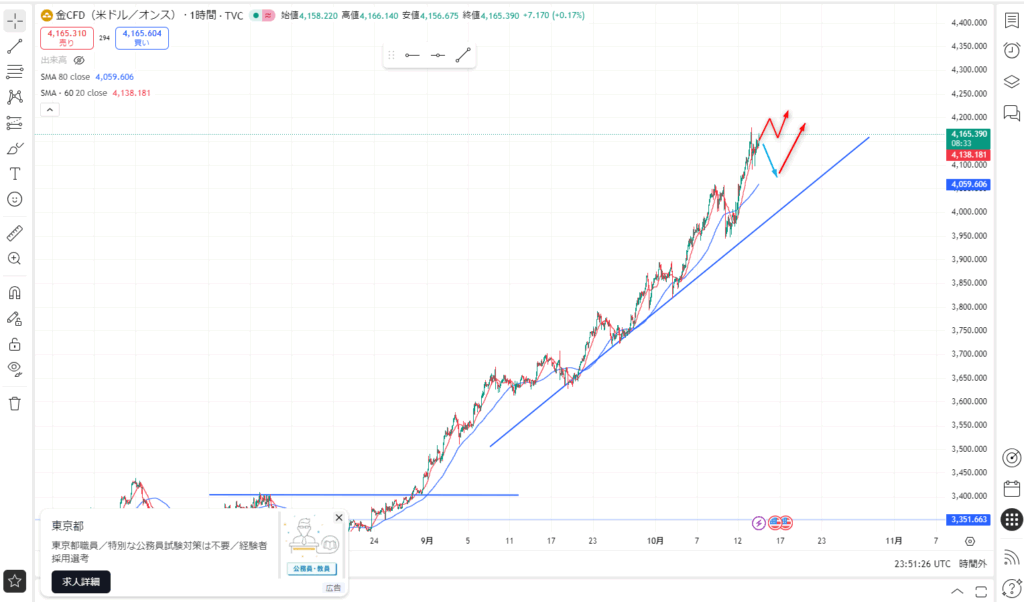
Task: Close the 東京都 advertisement popup
Action: pyautogui.click(x=339, y=518)
